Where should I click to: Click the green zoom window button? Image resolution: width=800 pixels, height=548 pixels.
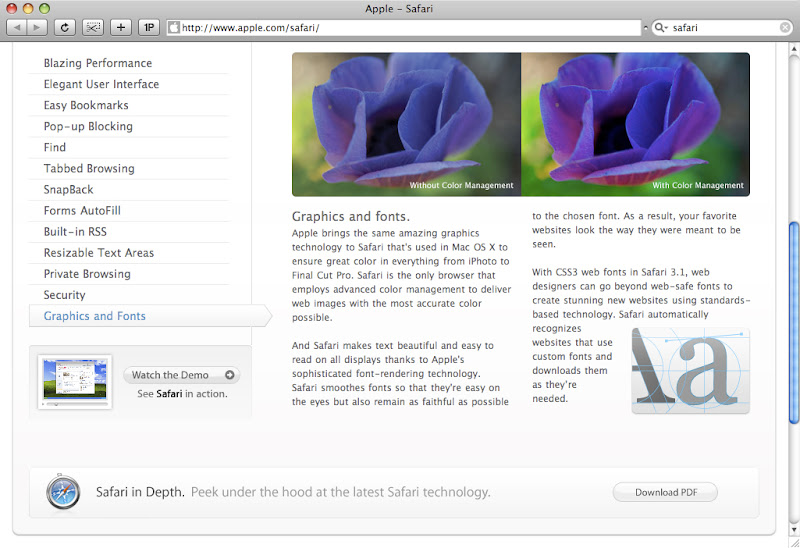[x=44, y=8]
